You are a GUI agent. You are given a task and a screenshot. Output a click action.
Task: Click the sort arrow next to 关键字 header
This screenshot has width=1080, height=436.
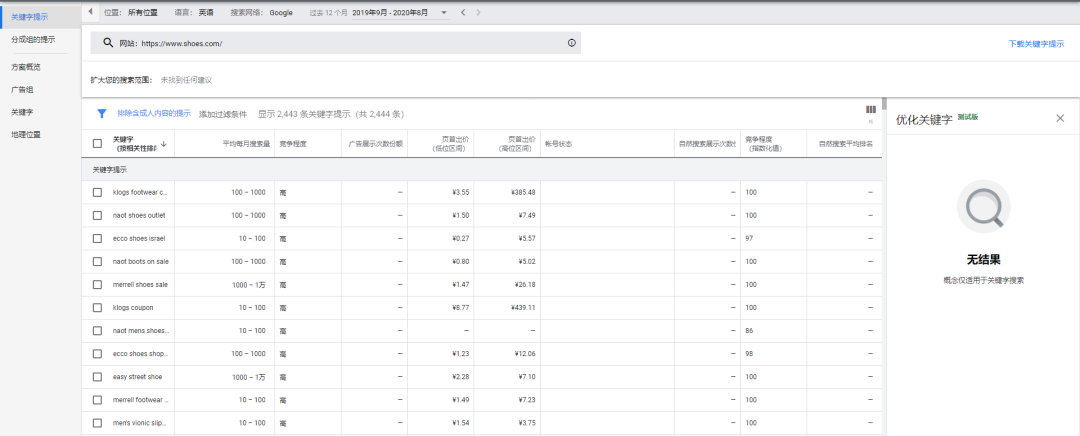164,143
